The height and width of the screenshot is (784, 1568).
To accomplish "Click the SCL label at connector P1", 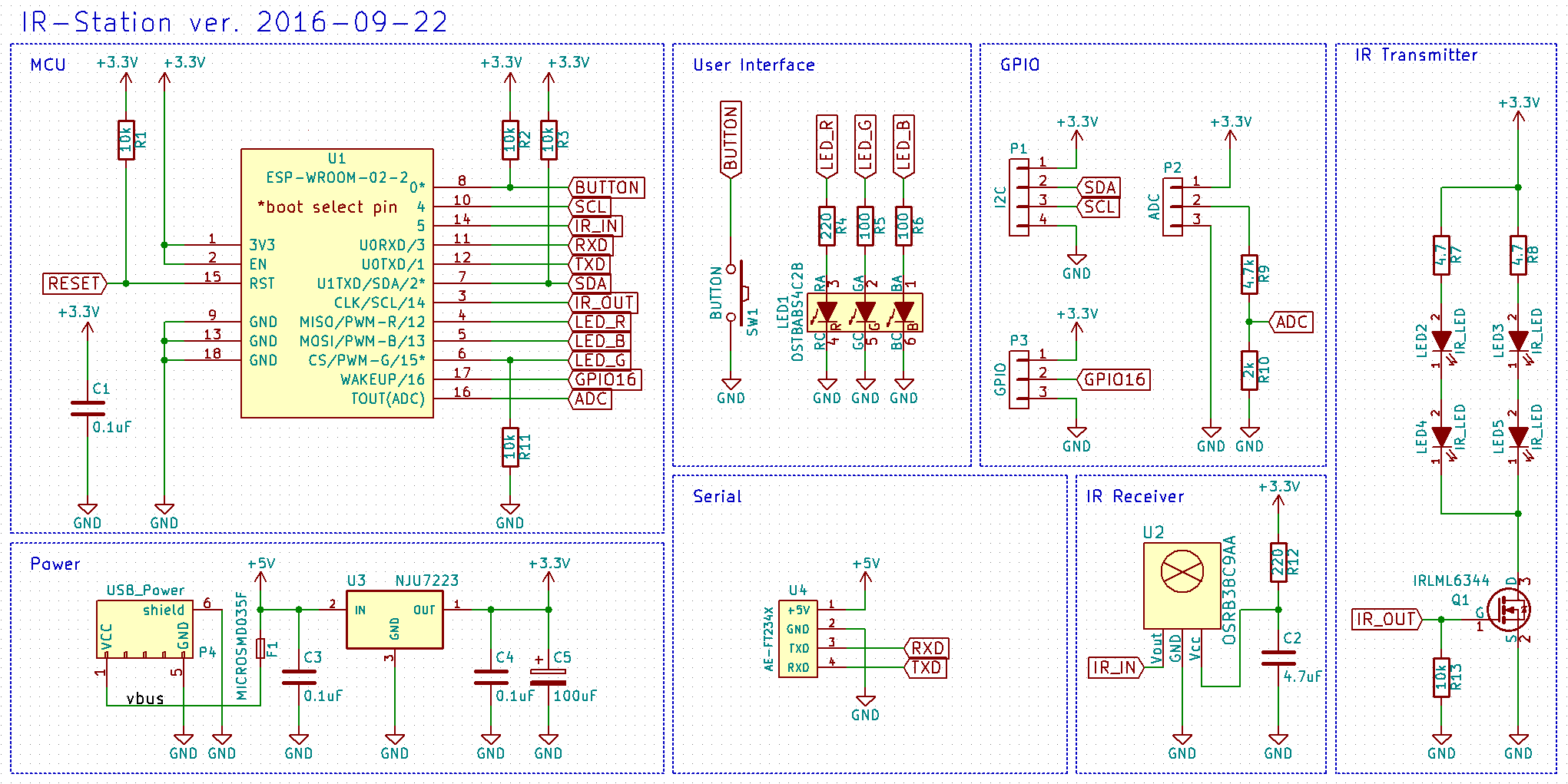I will 1099,207.
